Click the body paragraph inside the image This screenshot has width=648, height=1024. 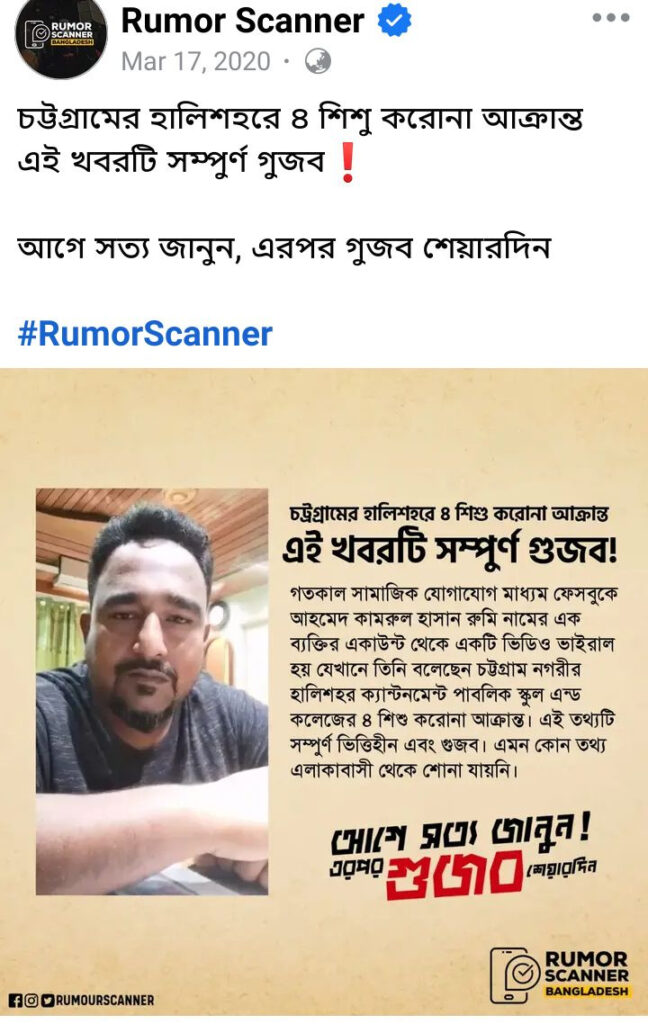click(453, 682)
